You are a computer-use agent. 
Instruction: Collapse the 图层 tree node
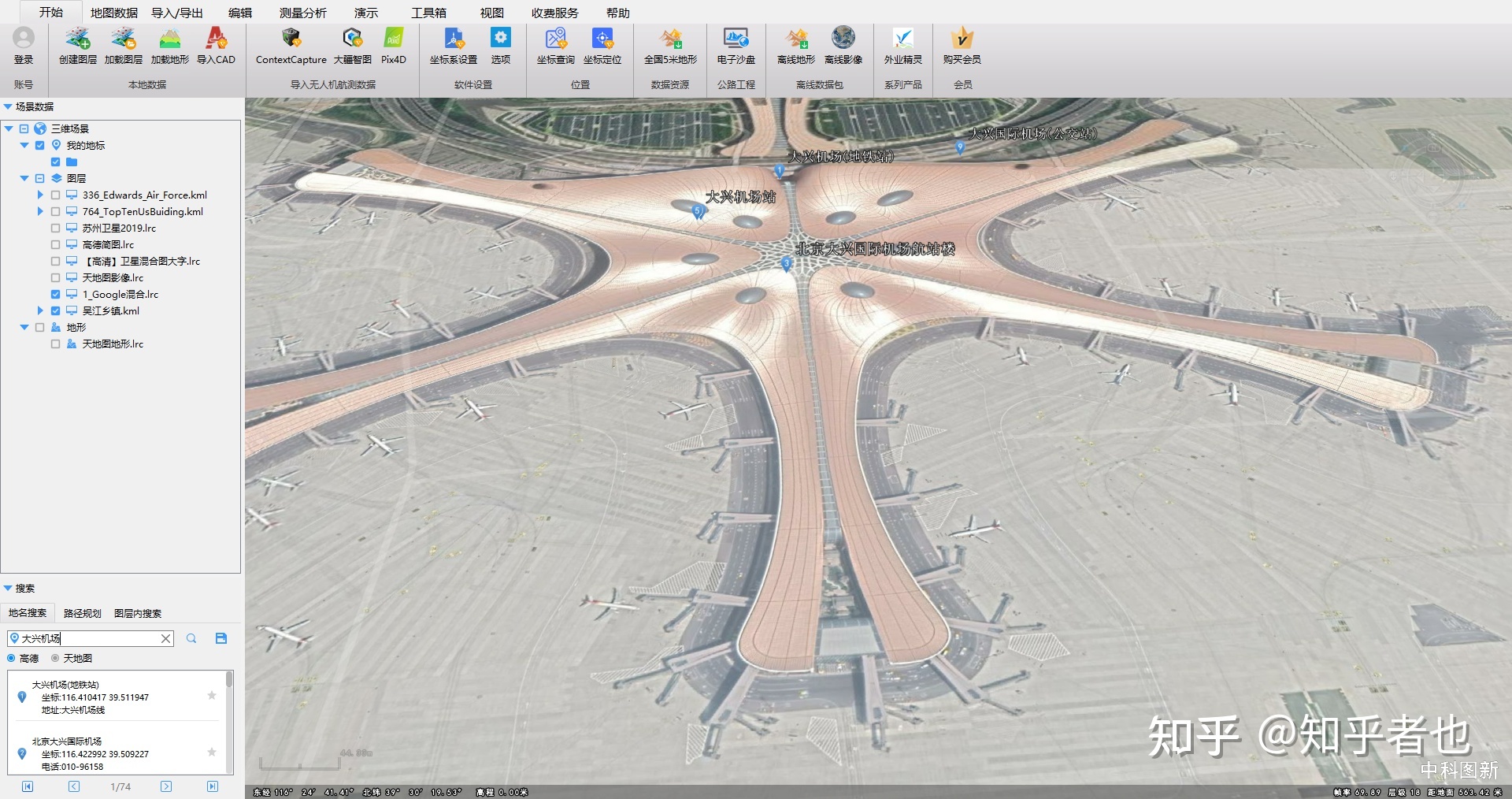click(24, 179)
